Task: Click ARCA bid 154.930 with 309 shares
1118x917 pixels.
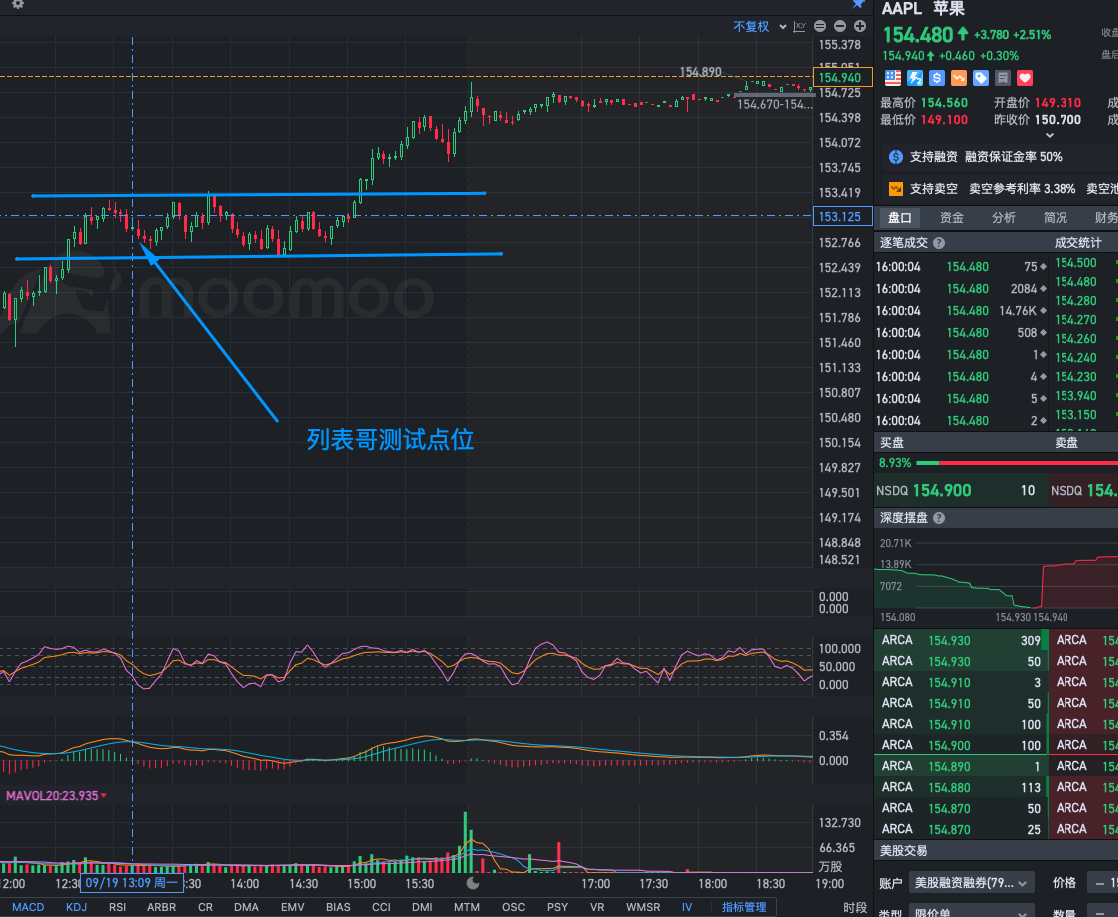Action: 961,640
